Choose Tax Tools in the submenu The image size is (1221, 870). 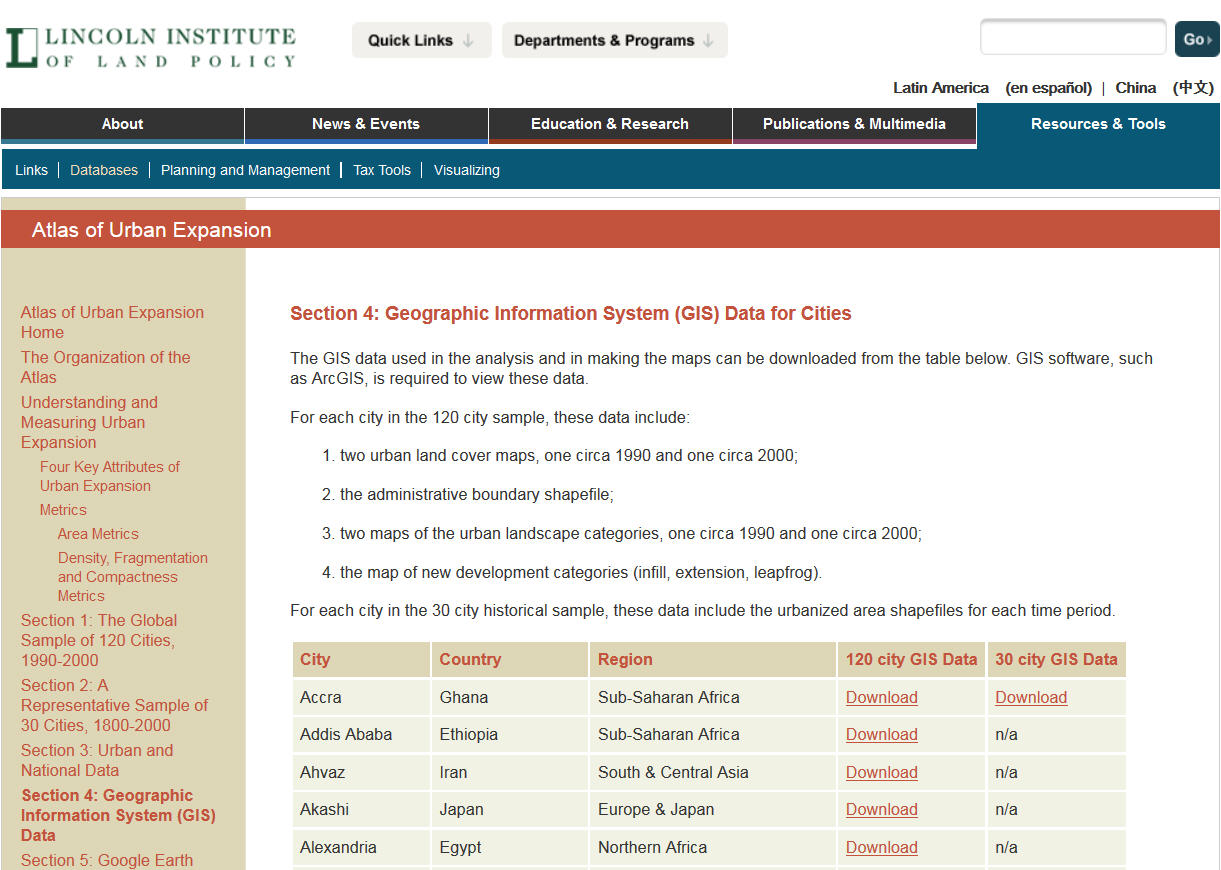tap(382, 170)
